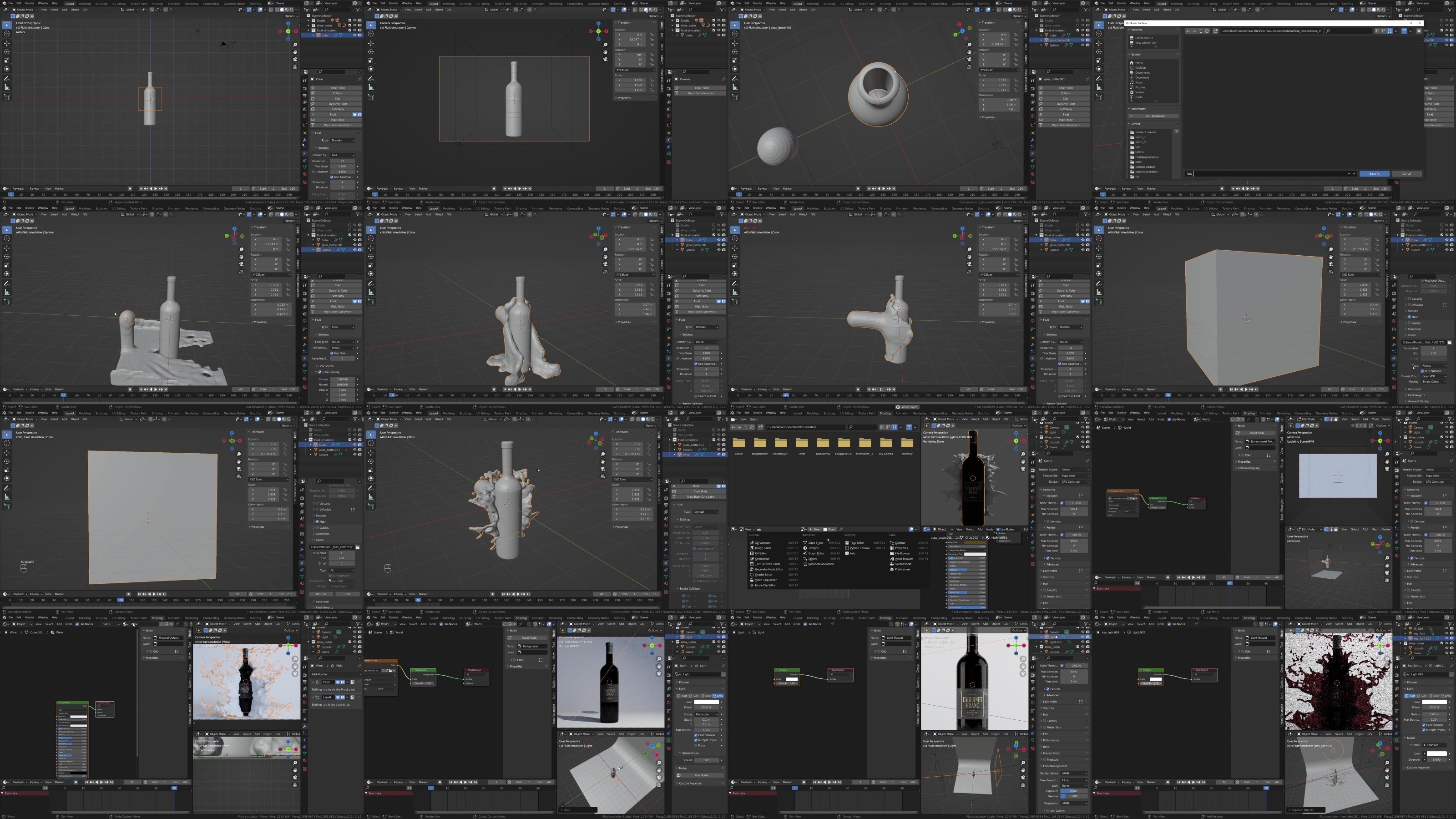This screenshot has height=819, width=1456.
Task: Click the Background node Strength 0.200 slider
Action: pyautogui.click(x=423, y=683)
